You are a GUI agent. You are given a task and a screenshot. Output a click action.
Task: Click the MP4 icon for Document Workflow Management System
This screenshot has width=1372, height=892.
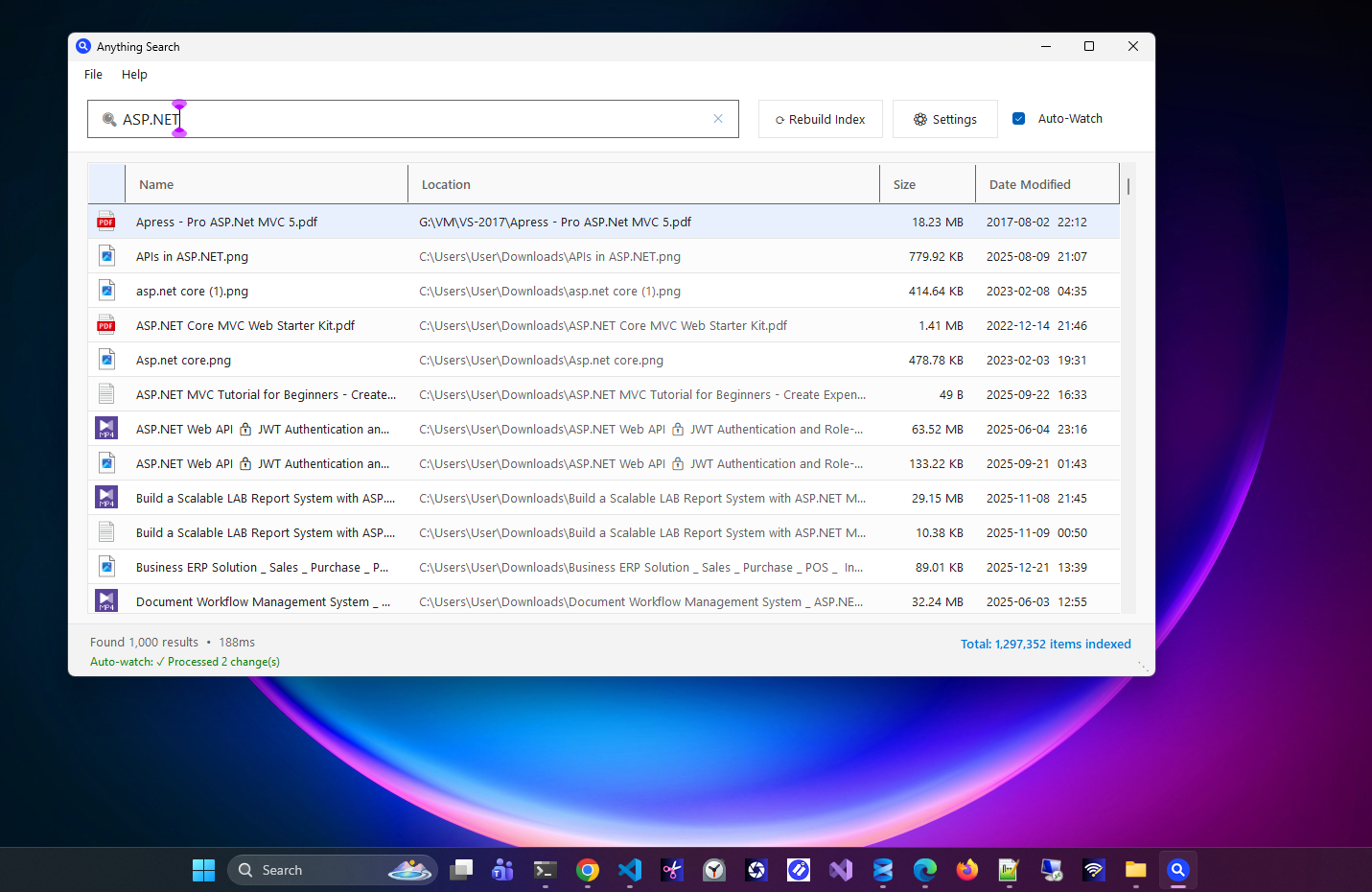pos(105,600)
